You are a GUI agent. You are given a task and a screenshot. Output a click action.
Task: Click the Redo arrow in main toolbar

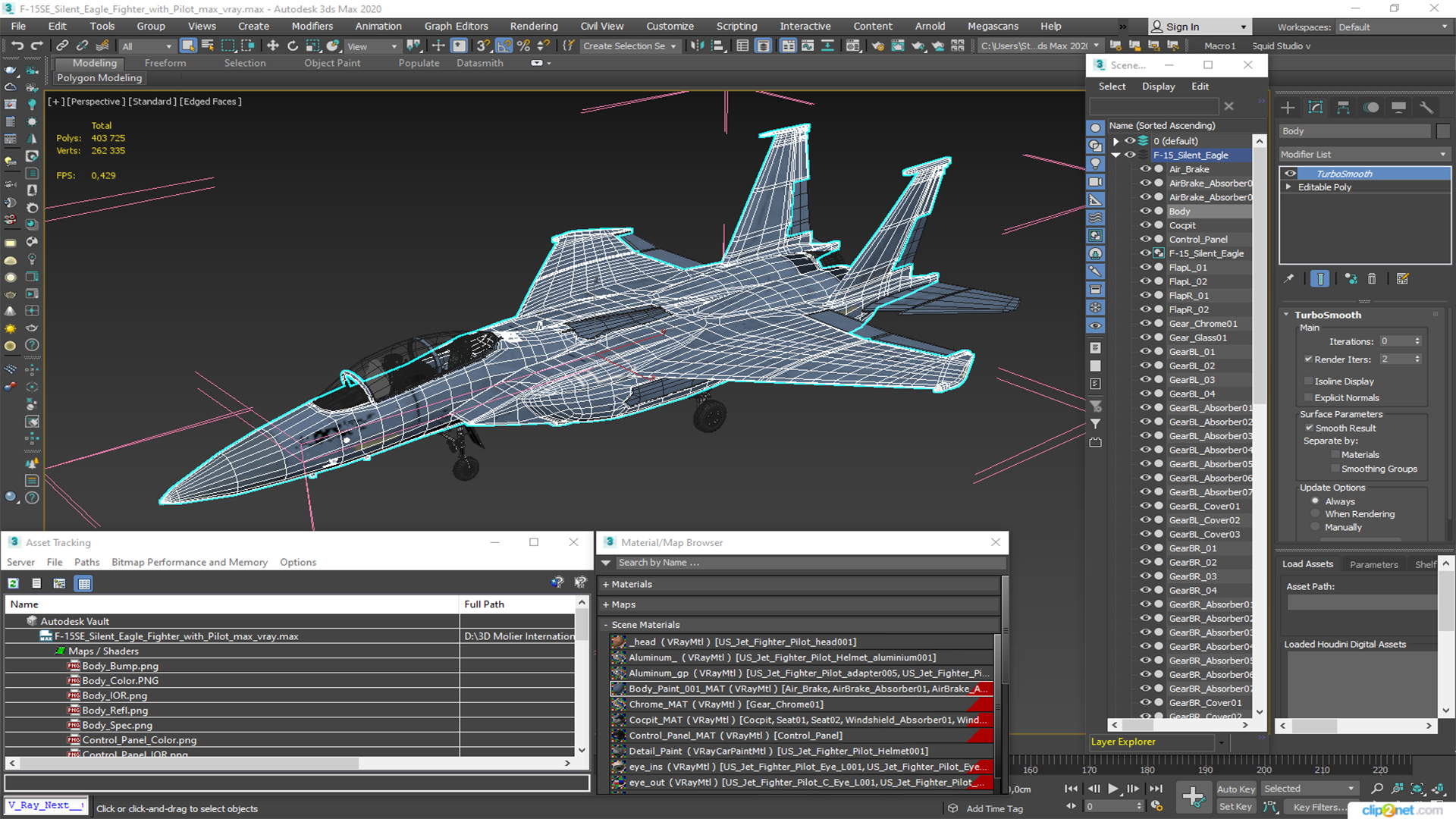(x=36, y=46)
